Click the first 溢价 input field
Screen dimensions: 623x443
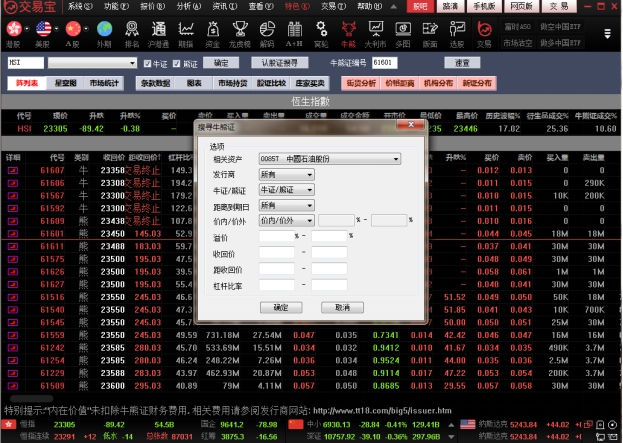[x=276, y=236]
